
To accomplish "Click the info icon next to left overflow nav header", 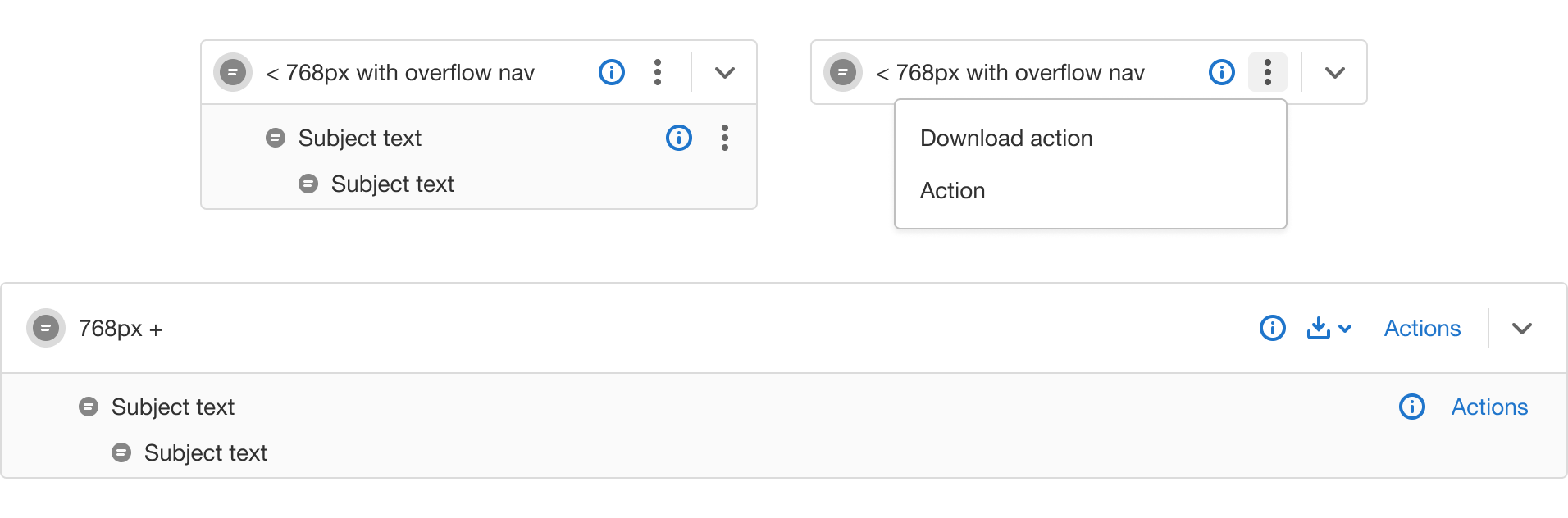I will point(611,72).
